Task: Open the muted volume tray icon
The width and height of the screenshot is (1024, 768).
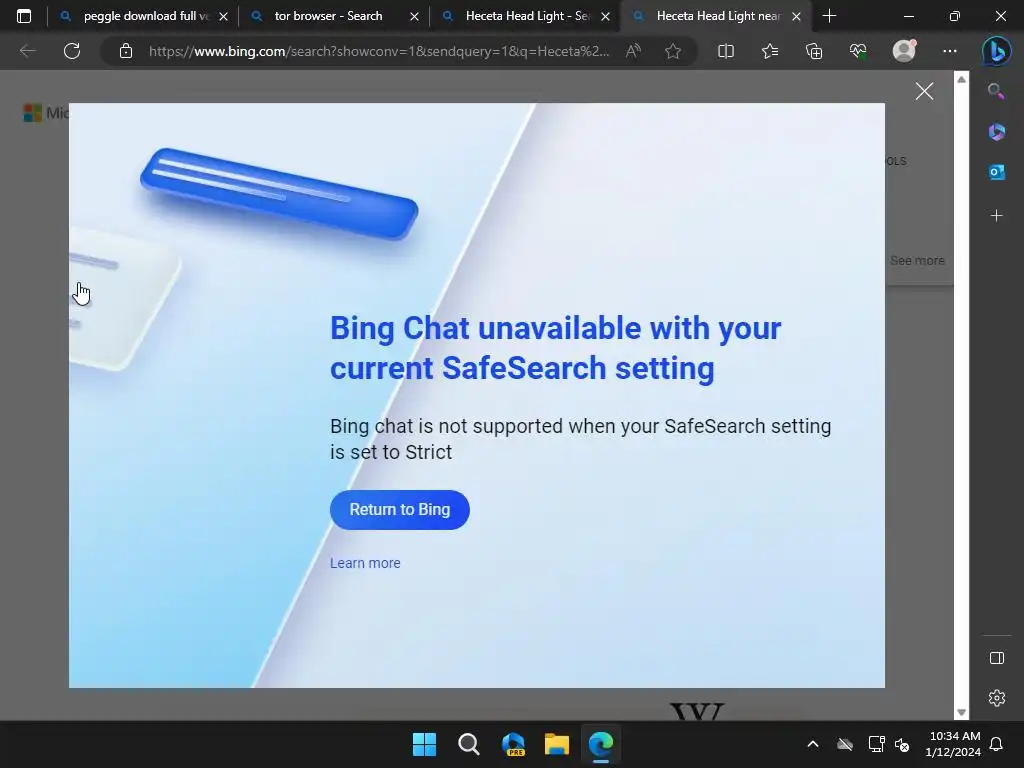Action: [x=902, y=744]
